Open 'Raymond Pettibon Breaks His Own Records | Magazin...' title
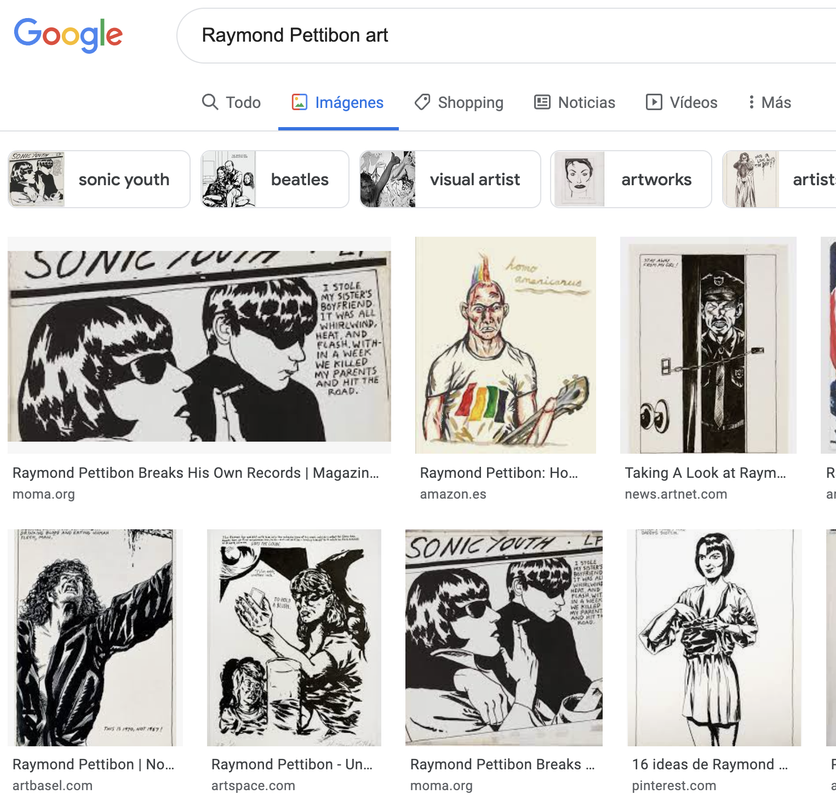Screen dimensions: 836x800 point(196,473)
